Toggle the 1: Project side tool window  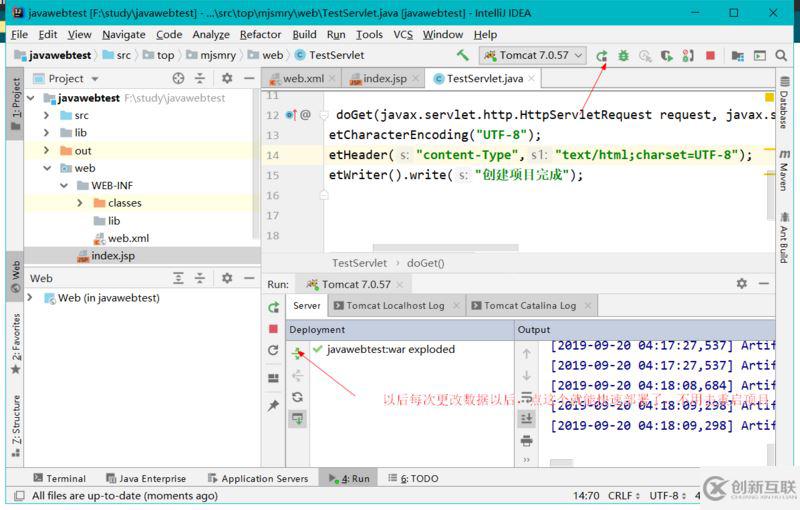pos(15,100)
